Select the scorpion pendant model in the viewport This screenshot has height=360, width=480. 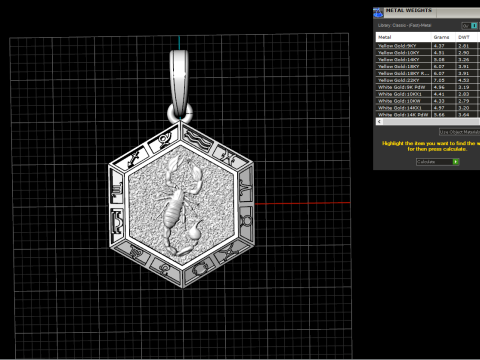182,204
